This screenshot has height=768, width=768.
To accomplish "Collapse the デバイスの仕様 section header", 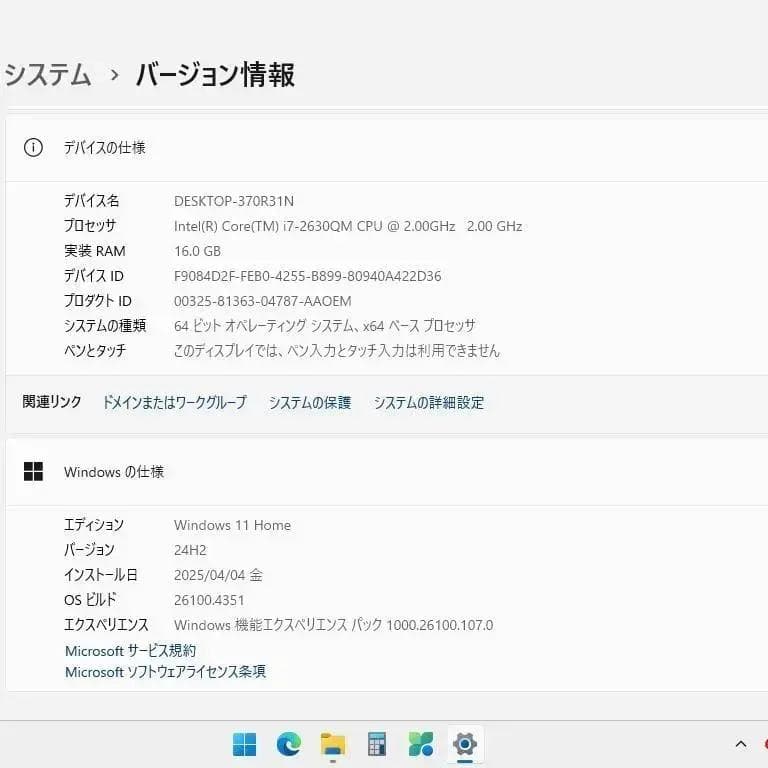I will [387, 148].
